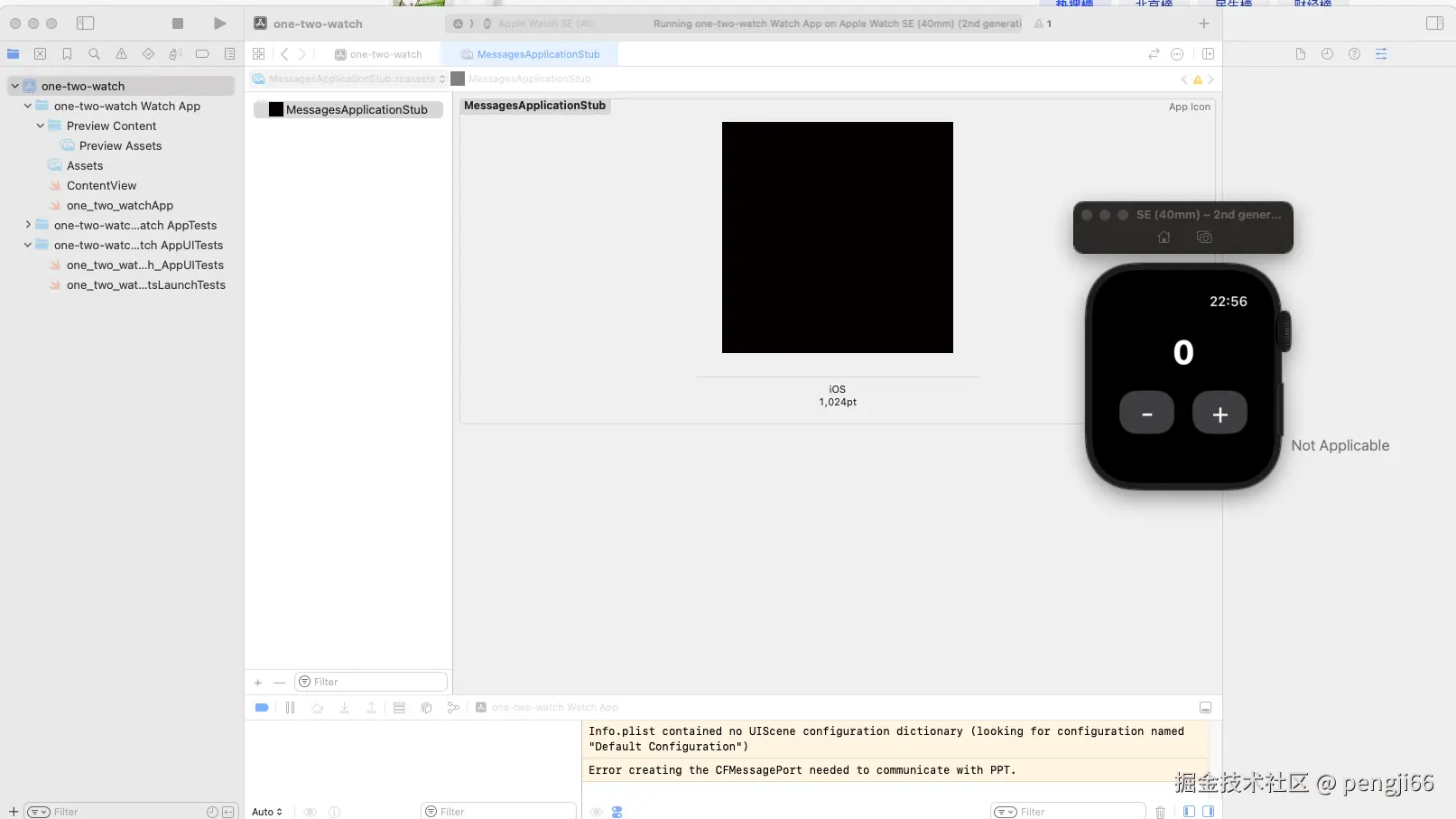Jump to next issue arrow
Viewport: 1456px width, 819px height.
pyautogui.click(x=1211, y=79)
